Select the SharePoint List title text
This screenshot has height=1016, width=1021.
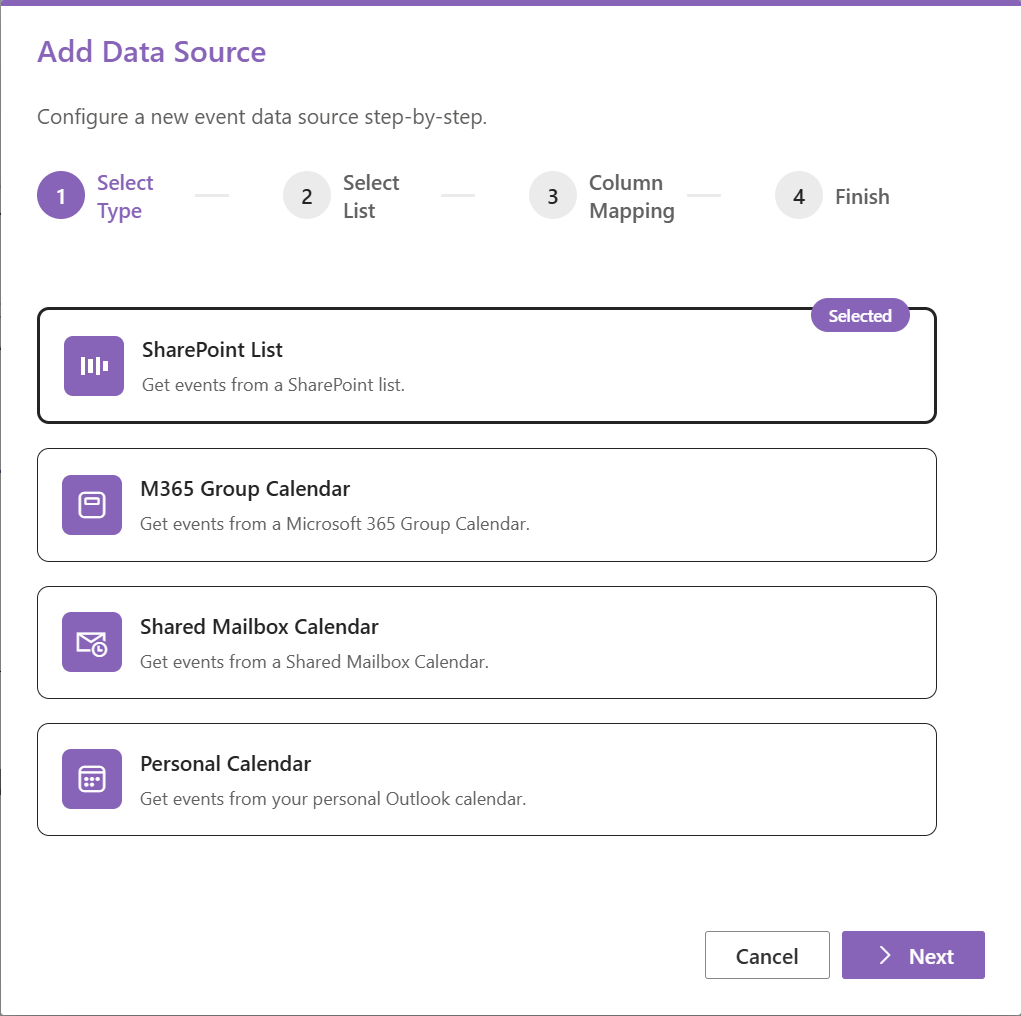[212, 350]
